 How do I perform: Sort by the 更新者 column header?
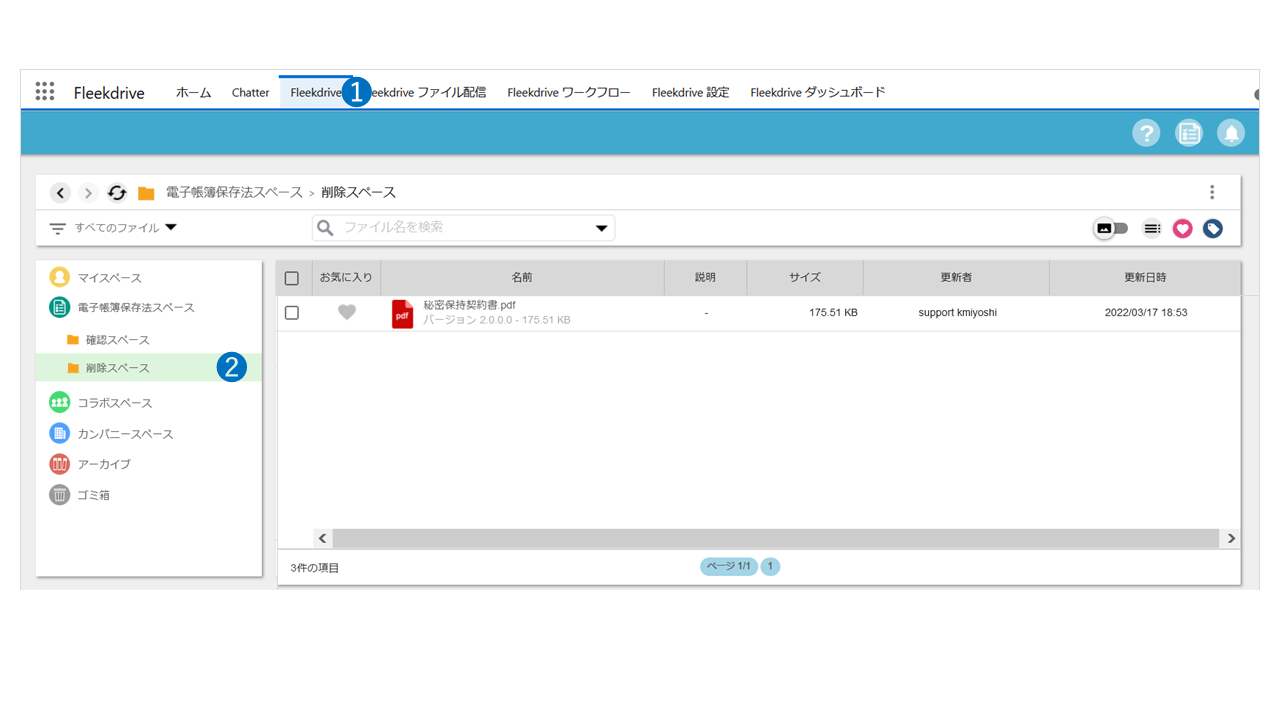(956, 278)
